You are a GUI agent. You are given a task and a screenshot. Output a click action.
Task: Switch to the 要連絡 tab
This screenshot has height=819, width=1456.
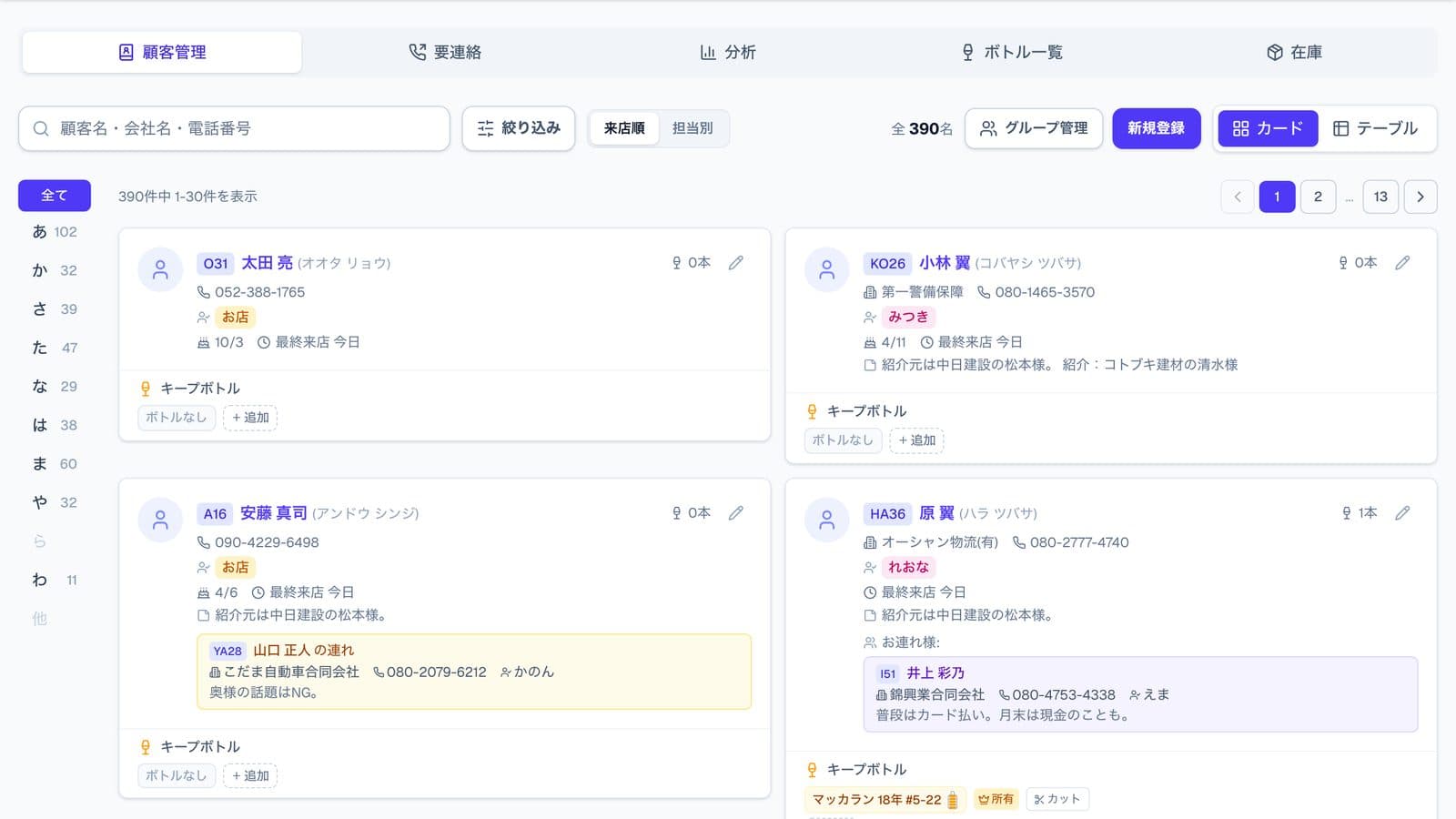445,52
